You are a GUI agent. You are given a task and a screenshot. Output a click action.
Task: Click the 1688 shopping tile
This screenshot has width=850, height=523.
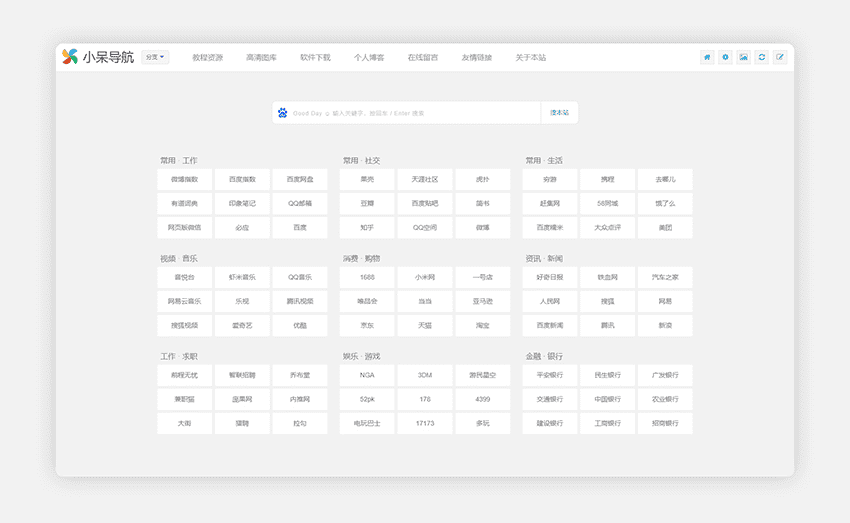(367, 277)
